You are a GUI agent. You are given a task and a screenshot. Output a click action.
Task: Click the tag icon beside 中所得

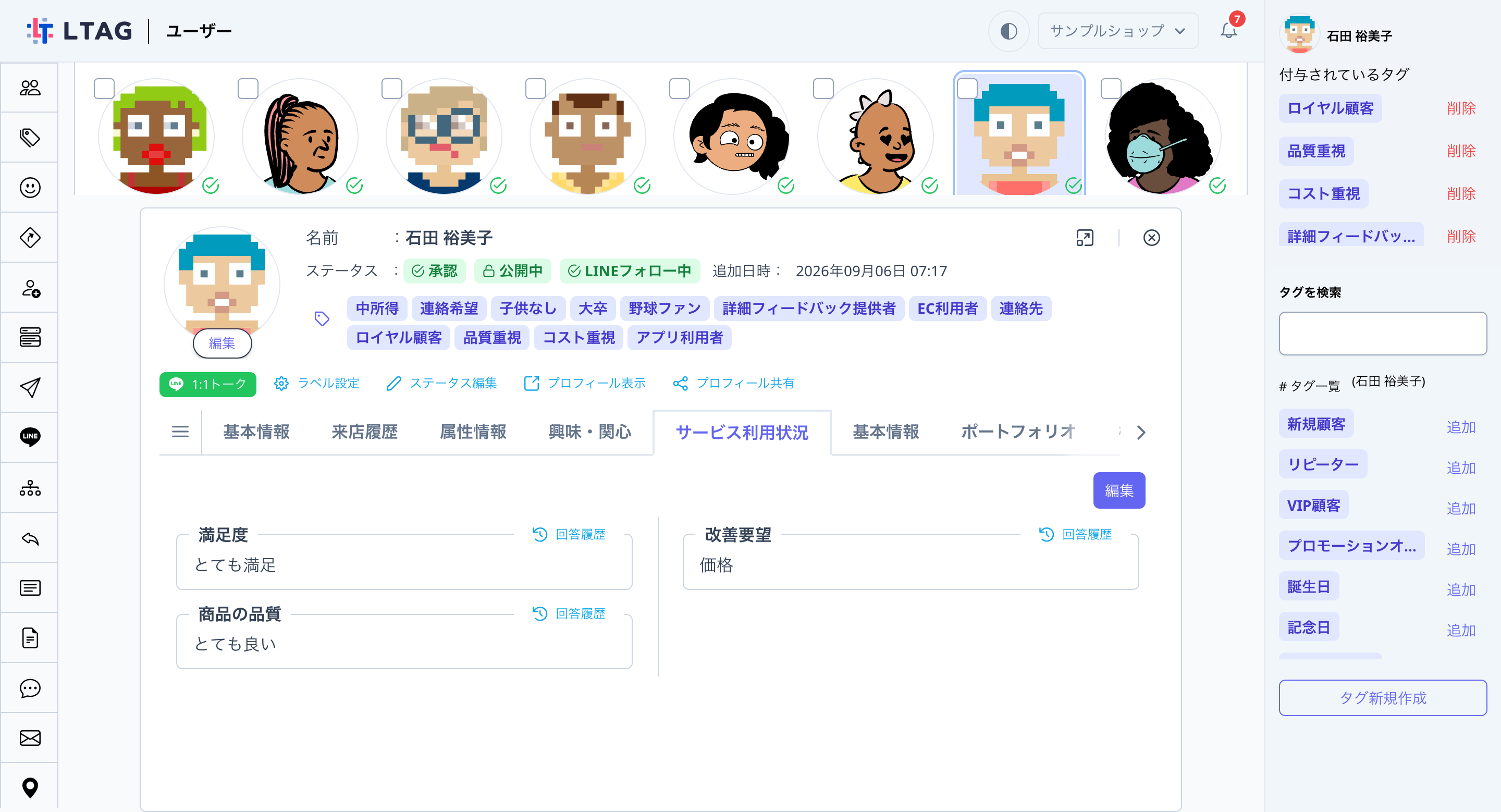[x=322, y=318]
